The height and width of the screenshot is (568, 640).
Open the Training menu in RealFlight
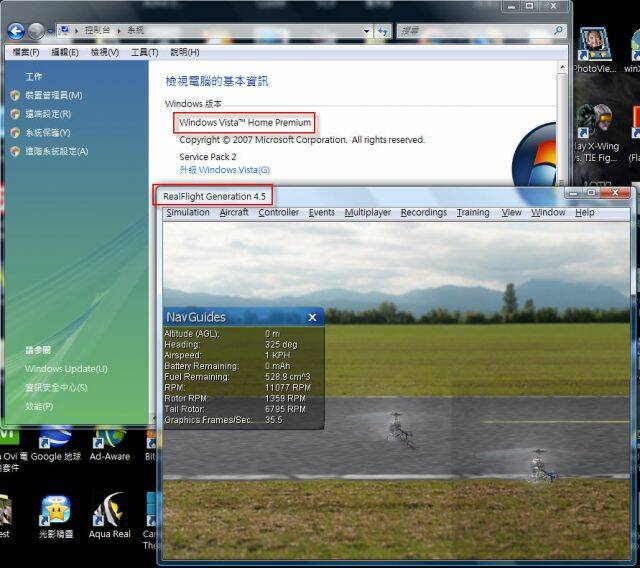(473, 213)
